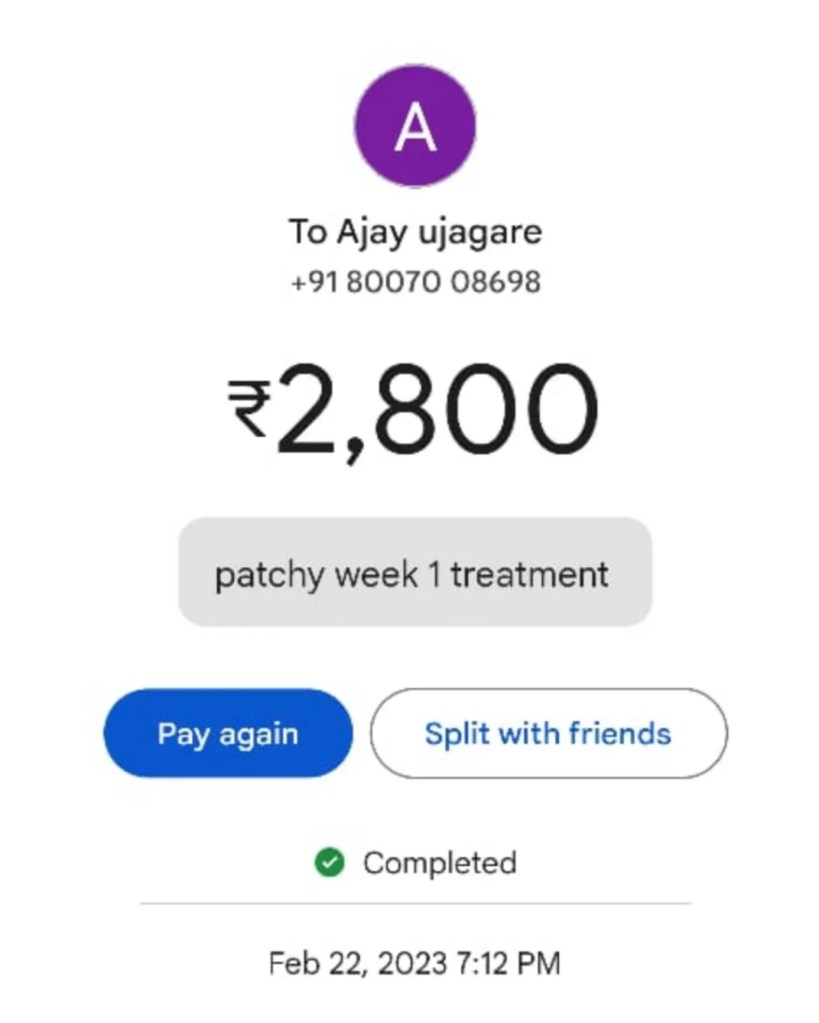Click the rupee currency symbol
819x1023 pixels.
click(247, 407)
